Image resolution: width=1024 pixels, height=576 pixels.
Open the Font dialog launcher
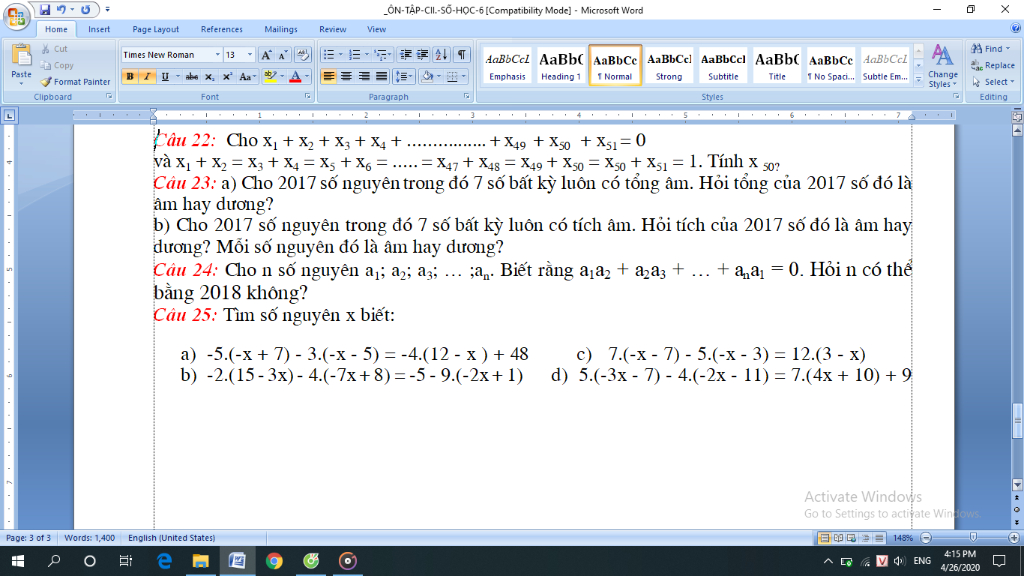pyautogui.click(x=307, y=97)
